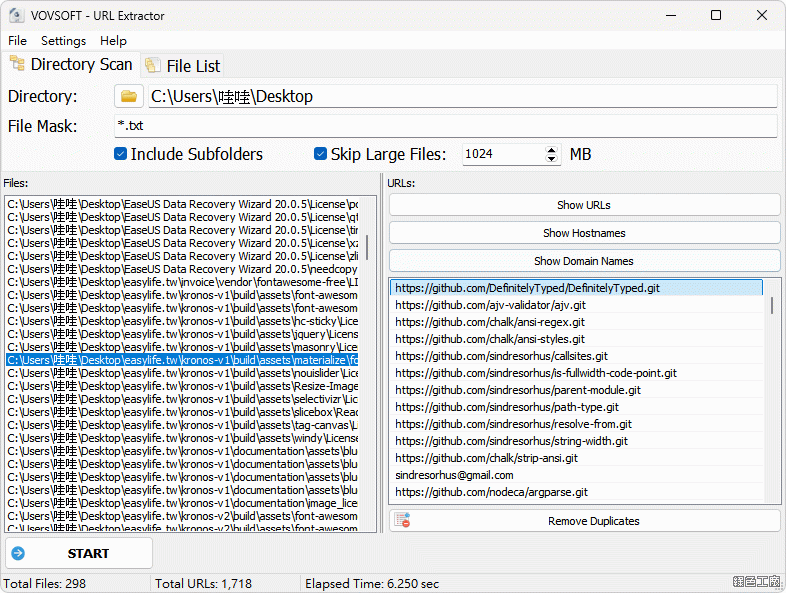The width and height of the screenshot is (786, 593).
Task: Click the VOVSOFT app icon in title bar
Action: point(14,16)
